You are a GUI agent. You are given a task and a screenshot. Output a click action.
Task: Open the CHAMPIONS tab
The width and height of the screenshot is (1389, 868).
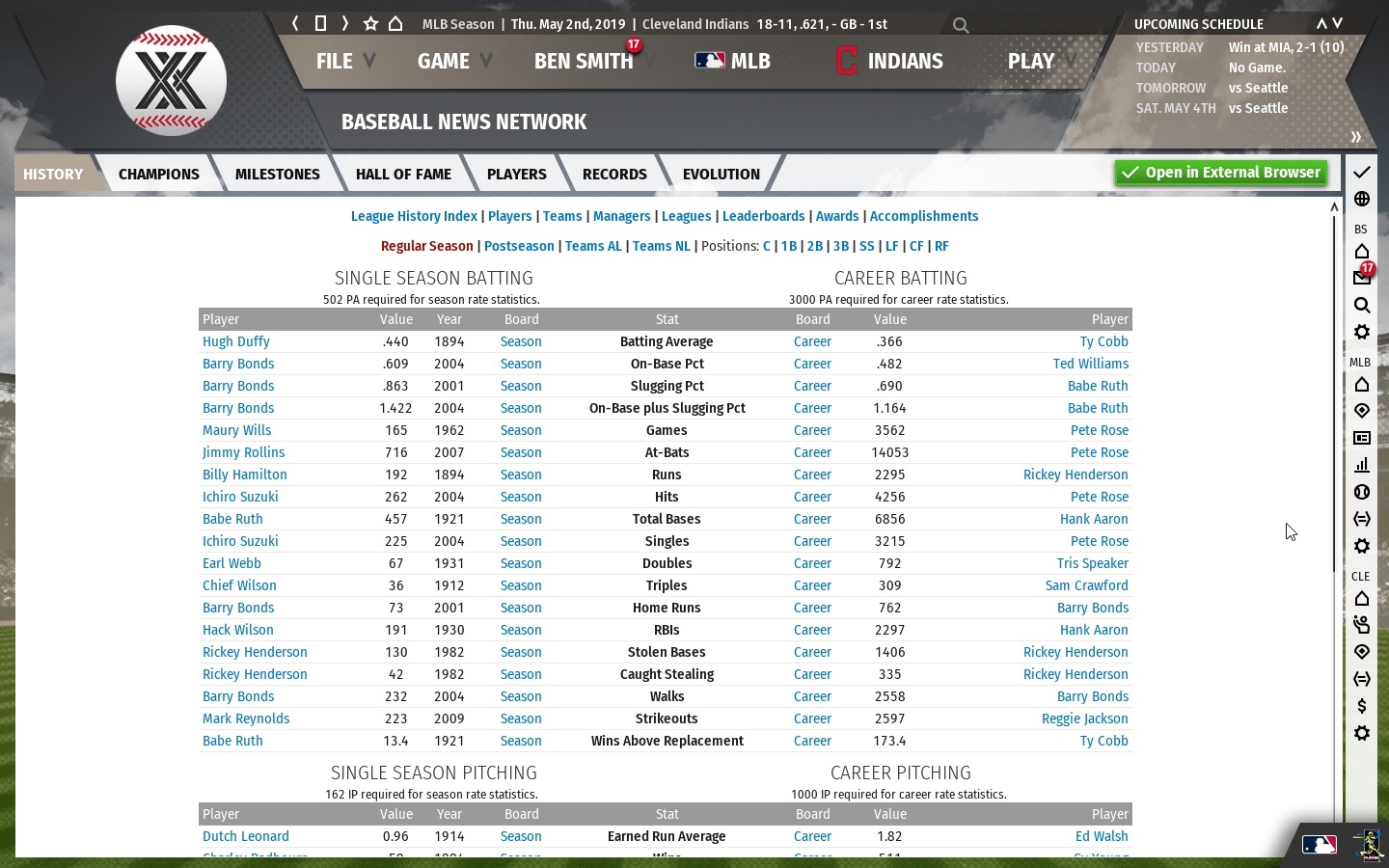pyautogui.click(x=158, y=174)
